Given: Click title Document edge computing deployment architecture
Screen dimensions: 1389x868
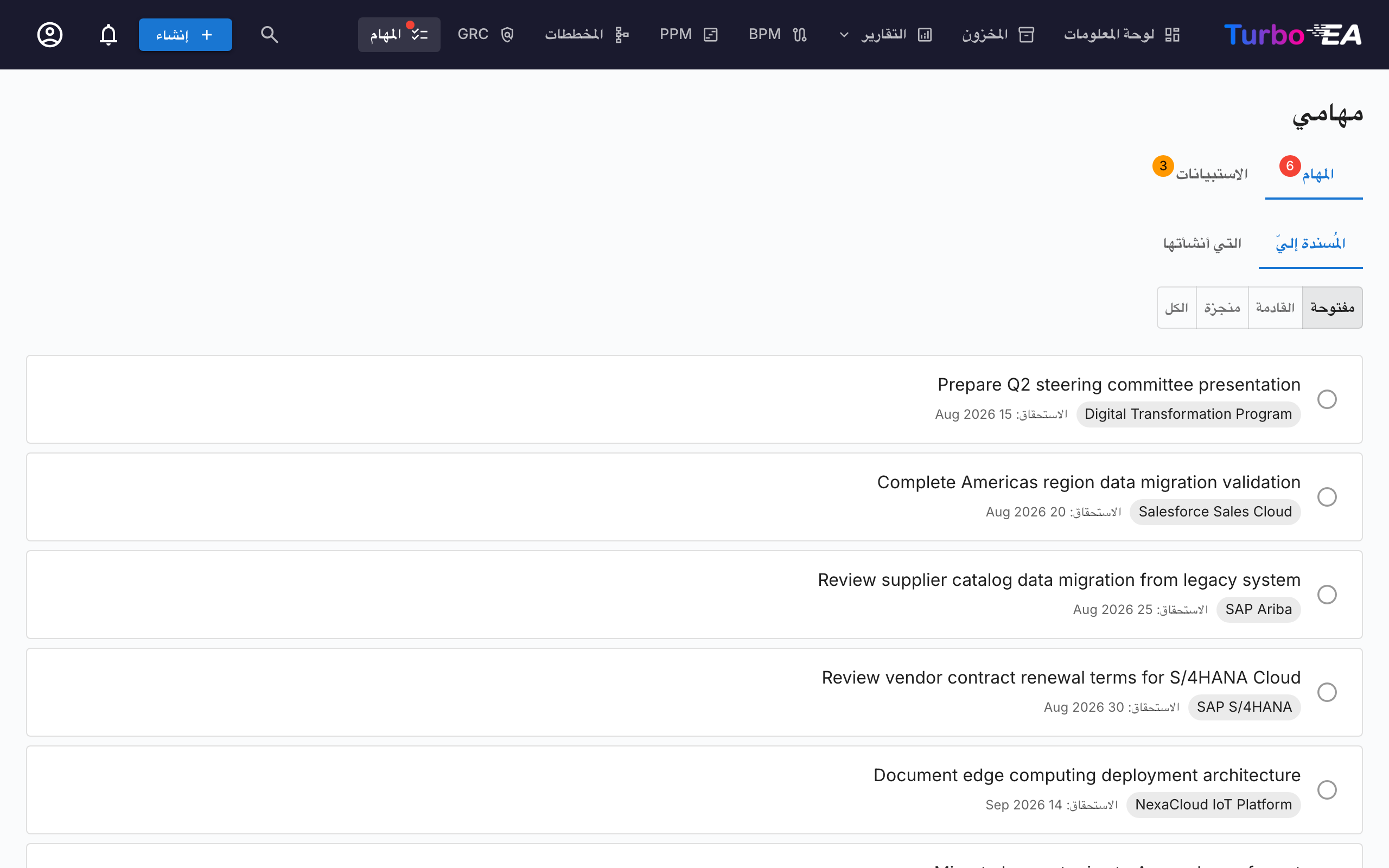Looking at the screenshot, I should click(1087, 775).
